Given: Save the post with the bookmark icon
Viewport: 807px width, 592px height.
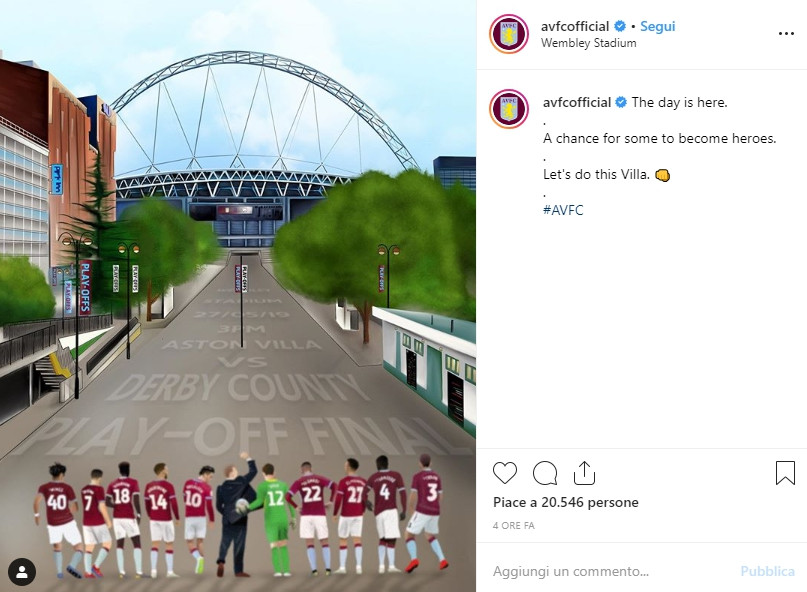Looking at the screenshot, I should 785,473.
